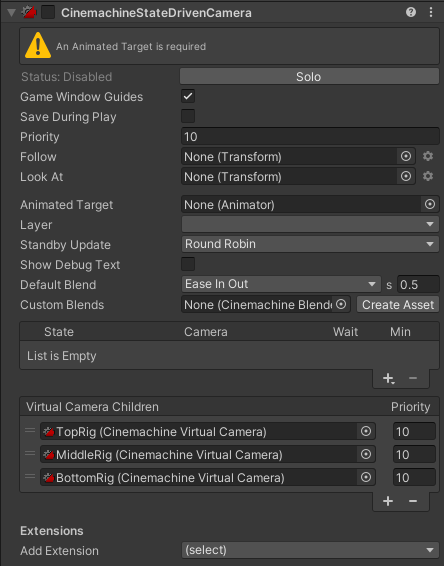Enable the Show Debug Text checkbox
The image size is (444, 566).
pyautogui.click(x=188, y=264)
